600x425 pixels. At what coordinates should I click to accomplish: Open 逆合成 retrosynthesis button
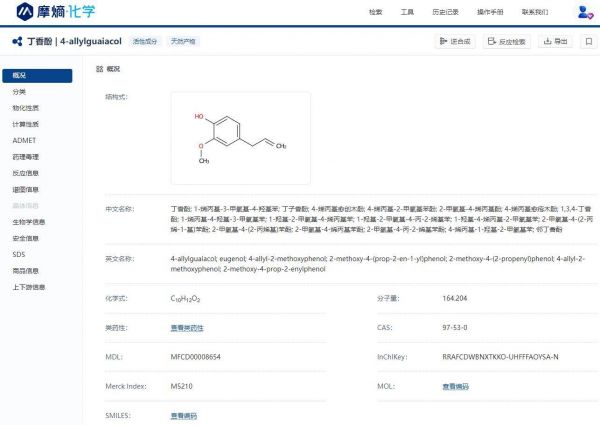[x=455, y=41]
